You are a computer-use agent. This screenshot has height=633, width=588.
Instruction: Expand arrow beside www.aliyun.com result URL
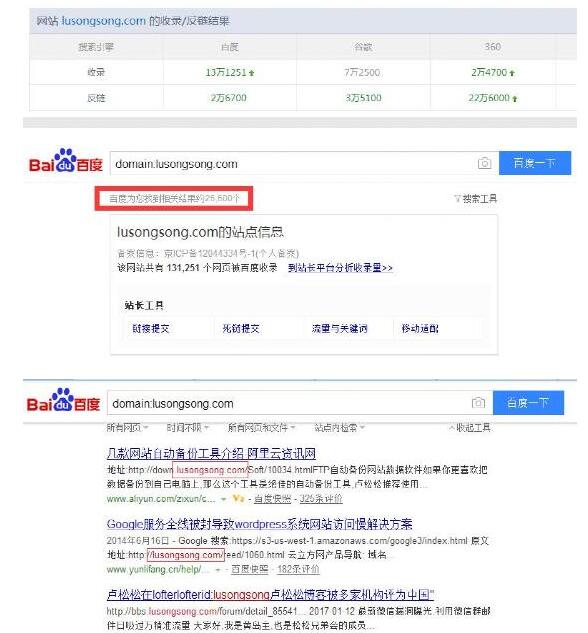223,499
